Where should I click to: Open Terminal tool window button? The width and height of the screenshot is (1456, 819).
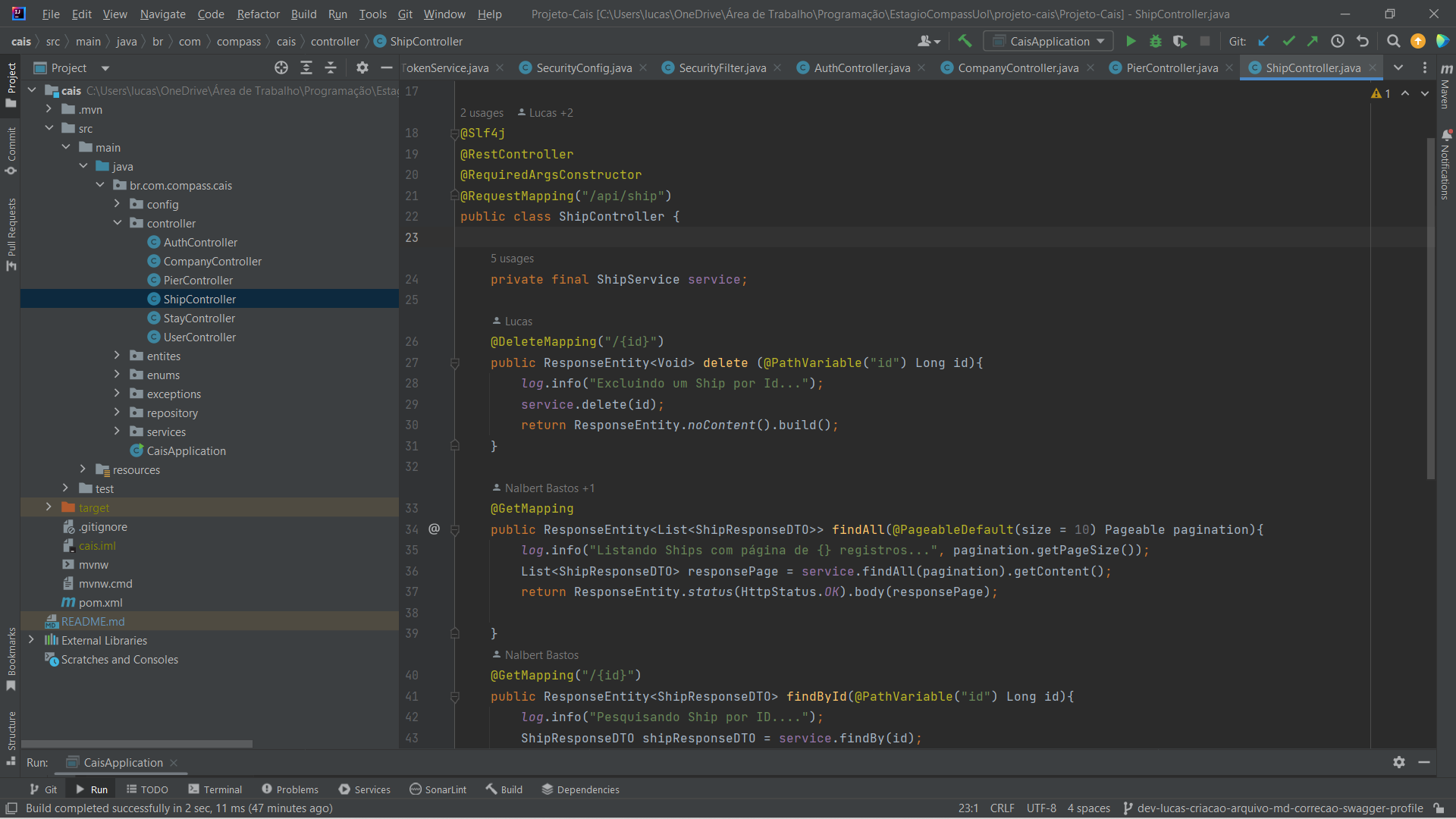(215, 789)
